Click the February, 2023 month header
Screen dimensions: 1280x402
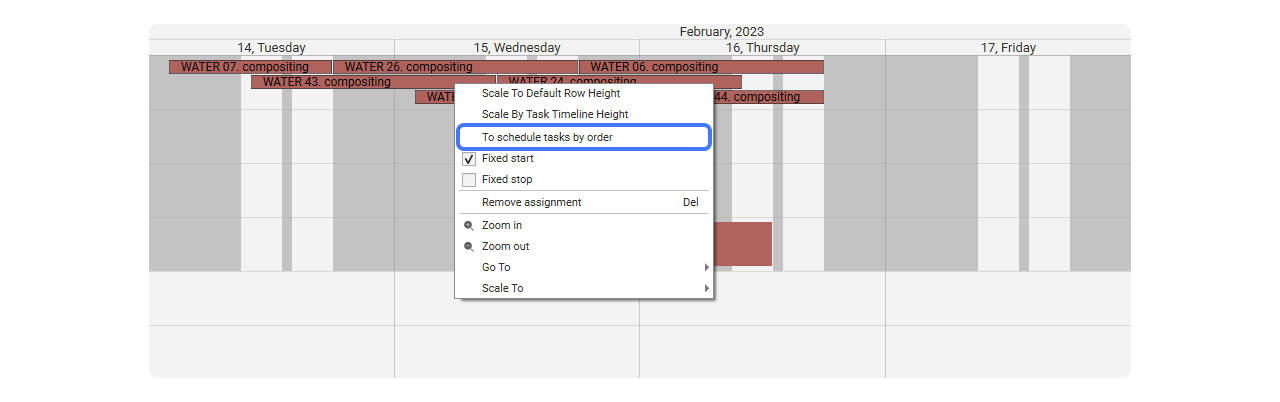(x=722, y=32)
